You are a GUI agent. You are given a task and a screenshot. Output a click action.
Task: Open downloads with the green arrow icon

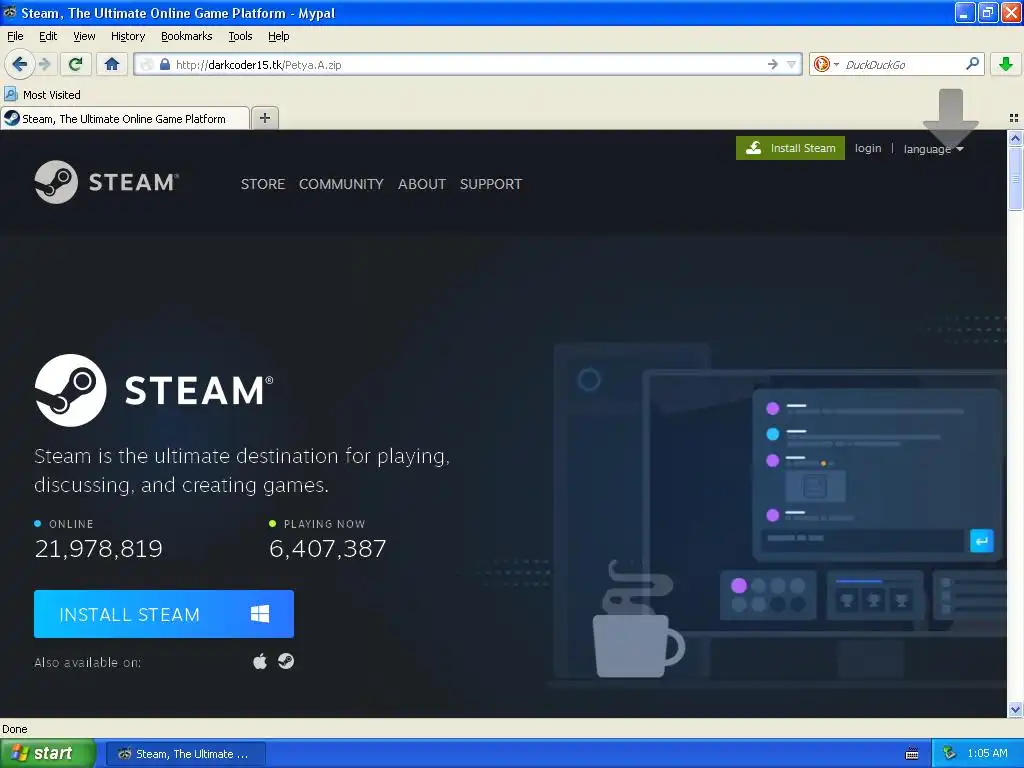[1006, 64]
